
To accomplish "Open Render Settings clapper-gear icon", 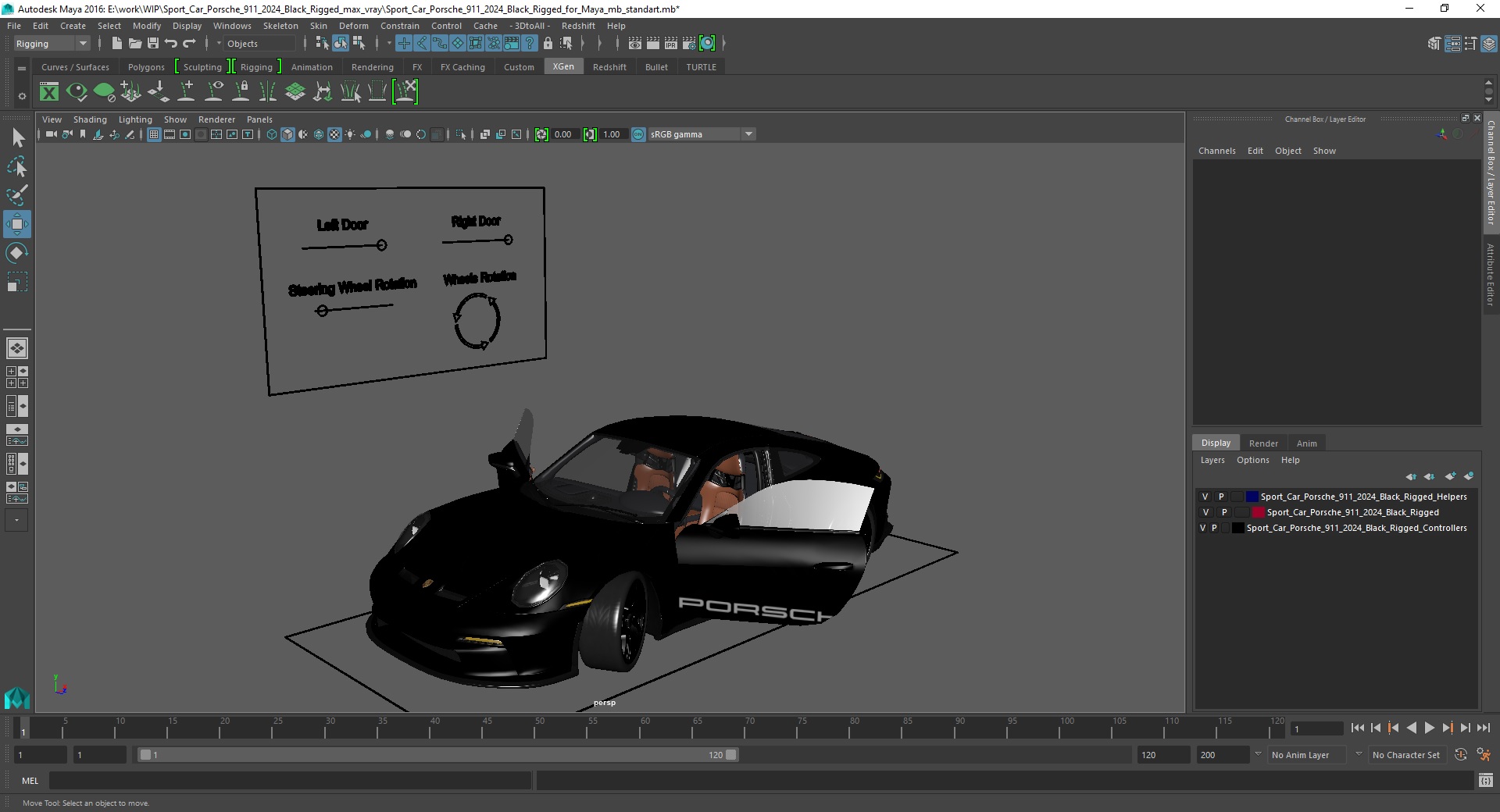I will point(689,44).
